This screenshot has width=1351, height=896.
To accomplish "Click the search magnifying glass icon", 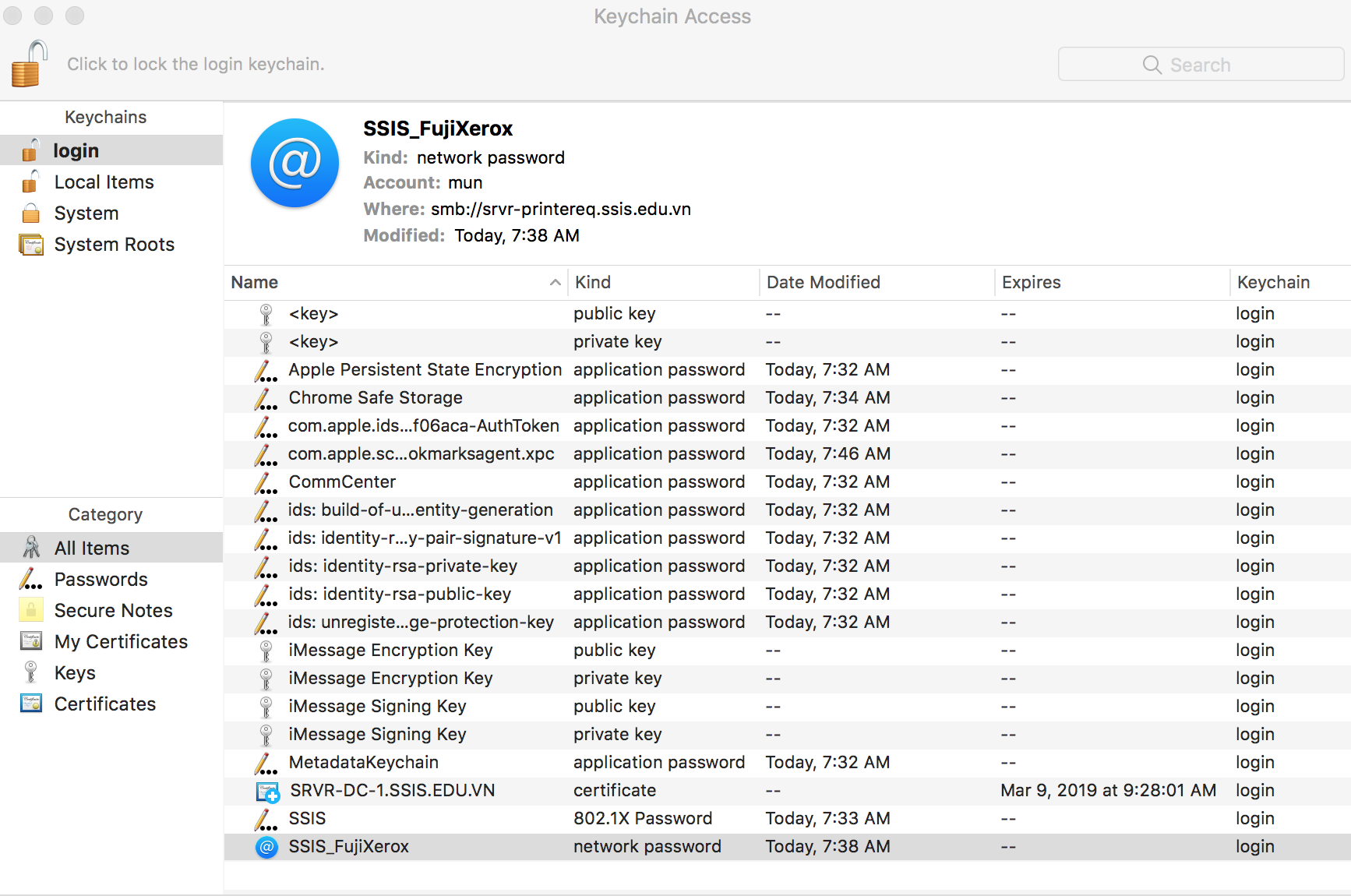I will [1152, 65].
